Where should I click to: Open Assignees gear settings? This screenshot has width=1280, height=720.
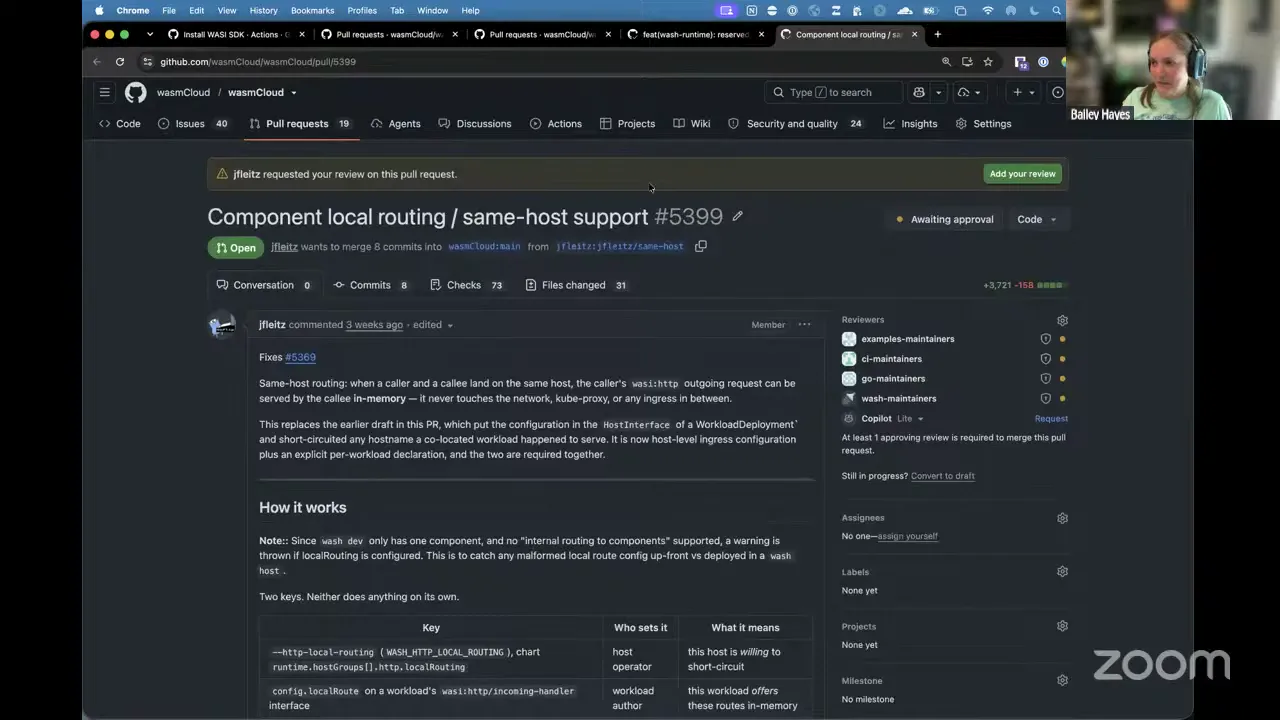pyautogui.click(x=1062, y=518)
